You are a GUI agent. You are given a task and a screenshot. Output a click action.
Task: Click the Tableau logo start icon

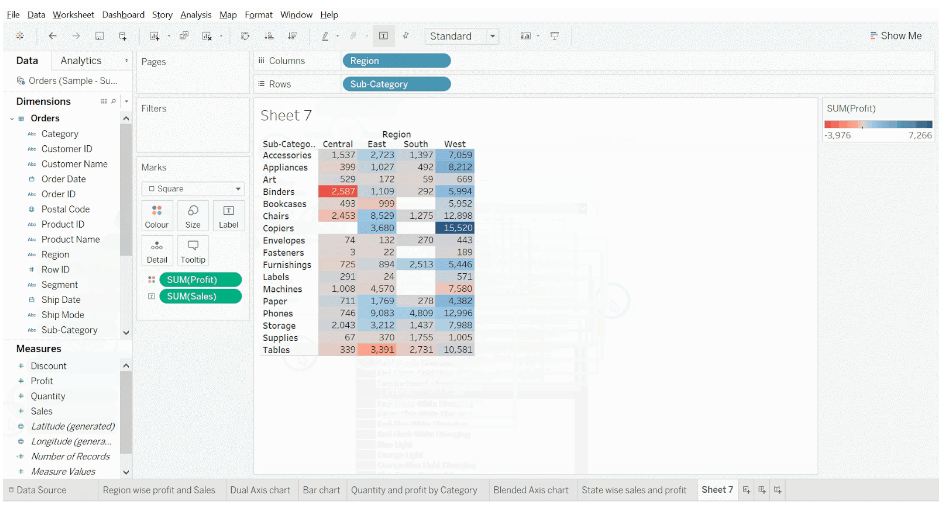(x=19, y=36)
